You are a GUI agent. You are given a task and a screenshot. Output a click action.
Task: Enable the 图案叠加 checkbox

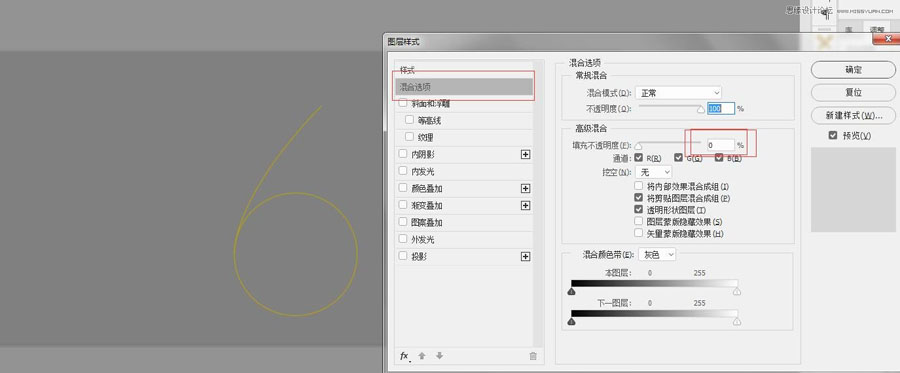click(x=403, y=222)
